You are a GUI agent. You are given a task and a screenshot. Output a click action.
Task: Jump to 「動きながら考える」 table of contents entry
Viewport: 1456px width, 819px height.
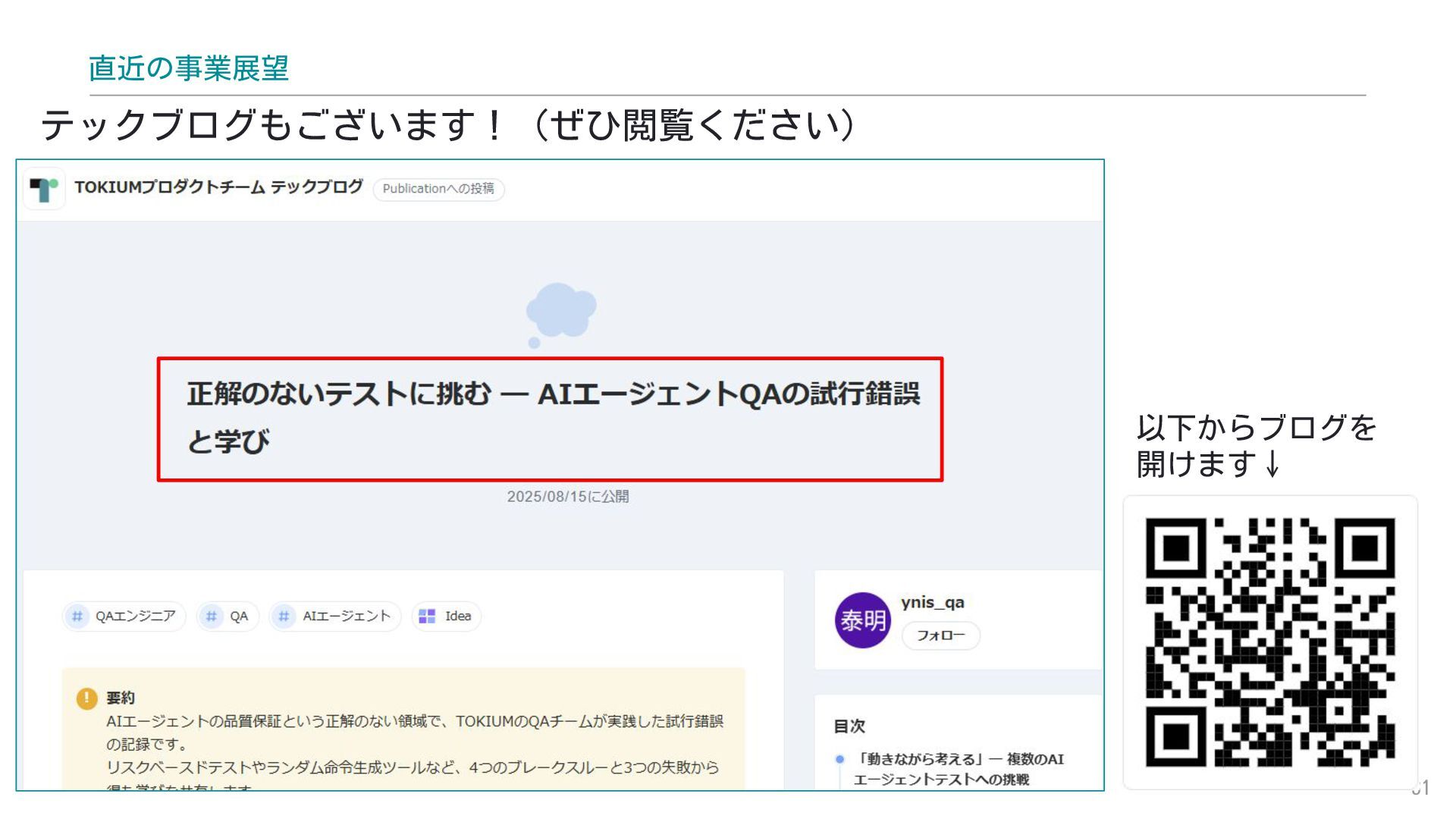(x=960, y=769)
